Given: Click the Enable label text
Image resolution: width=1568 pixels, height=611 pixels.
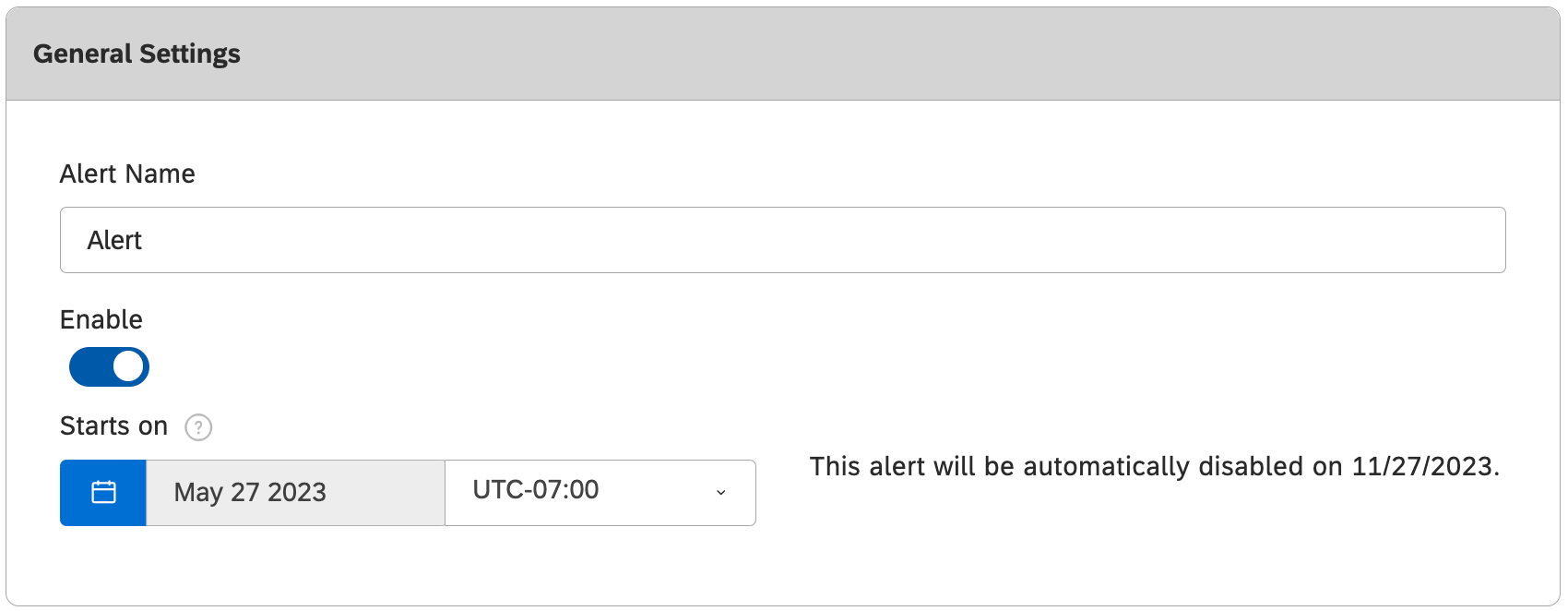Looking at the screenshot, I should pos(101,319).
